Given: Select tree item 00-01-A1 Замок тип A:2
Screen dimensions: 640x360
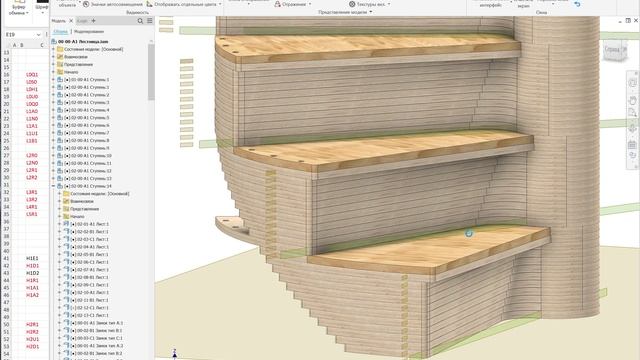Looking at the screenshot, I should coord(97,346).
